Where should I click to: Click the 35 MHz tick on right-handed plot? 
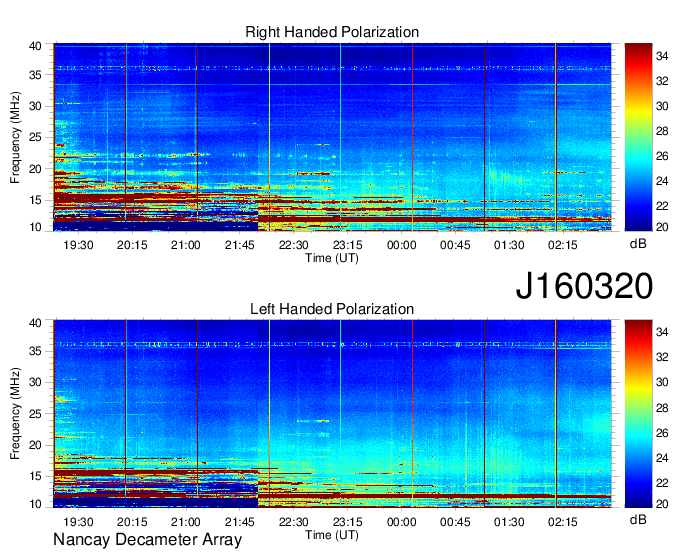(x=35, y=75)
